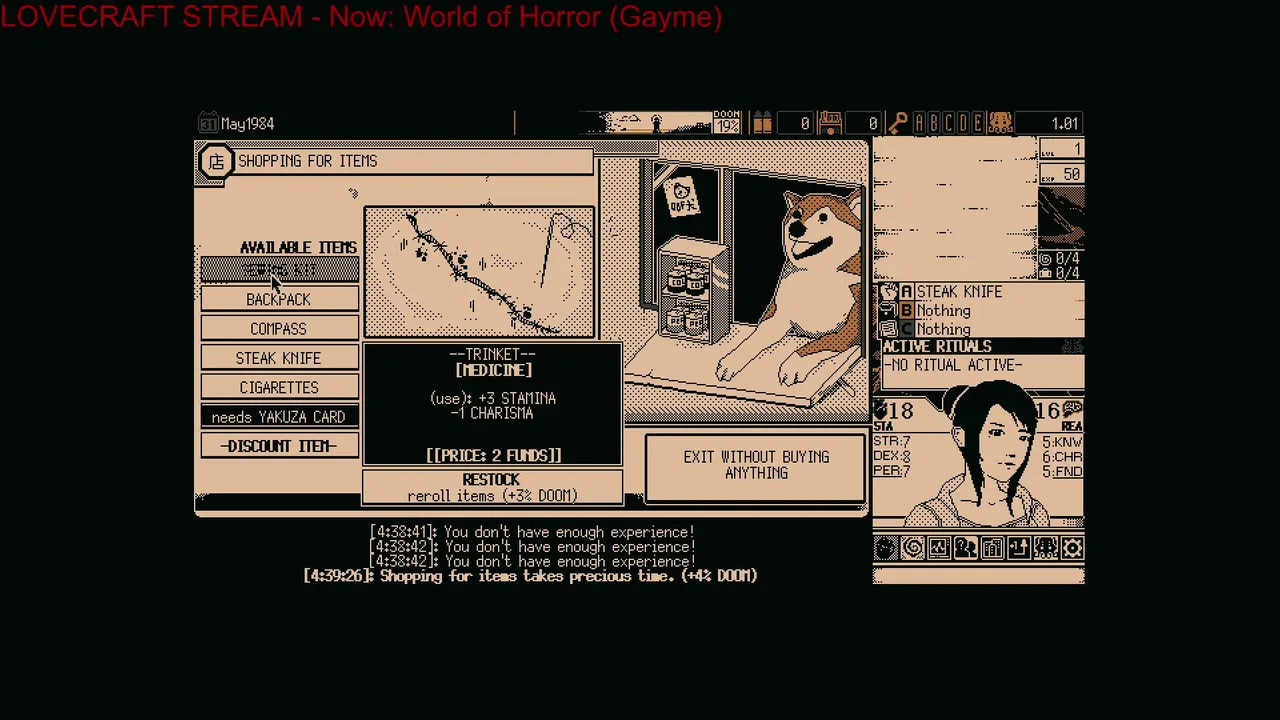Select CIGARETTES from available items
This screenshot has width=1280, height=720.
[279, 388]
